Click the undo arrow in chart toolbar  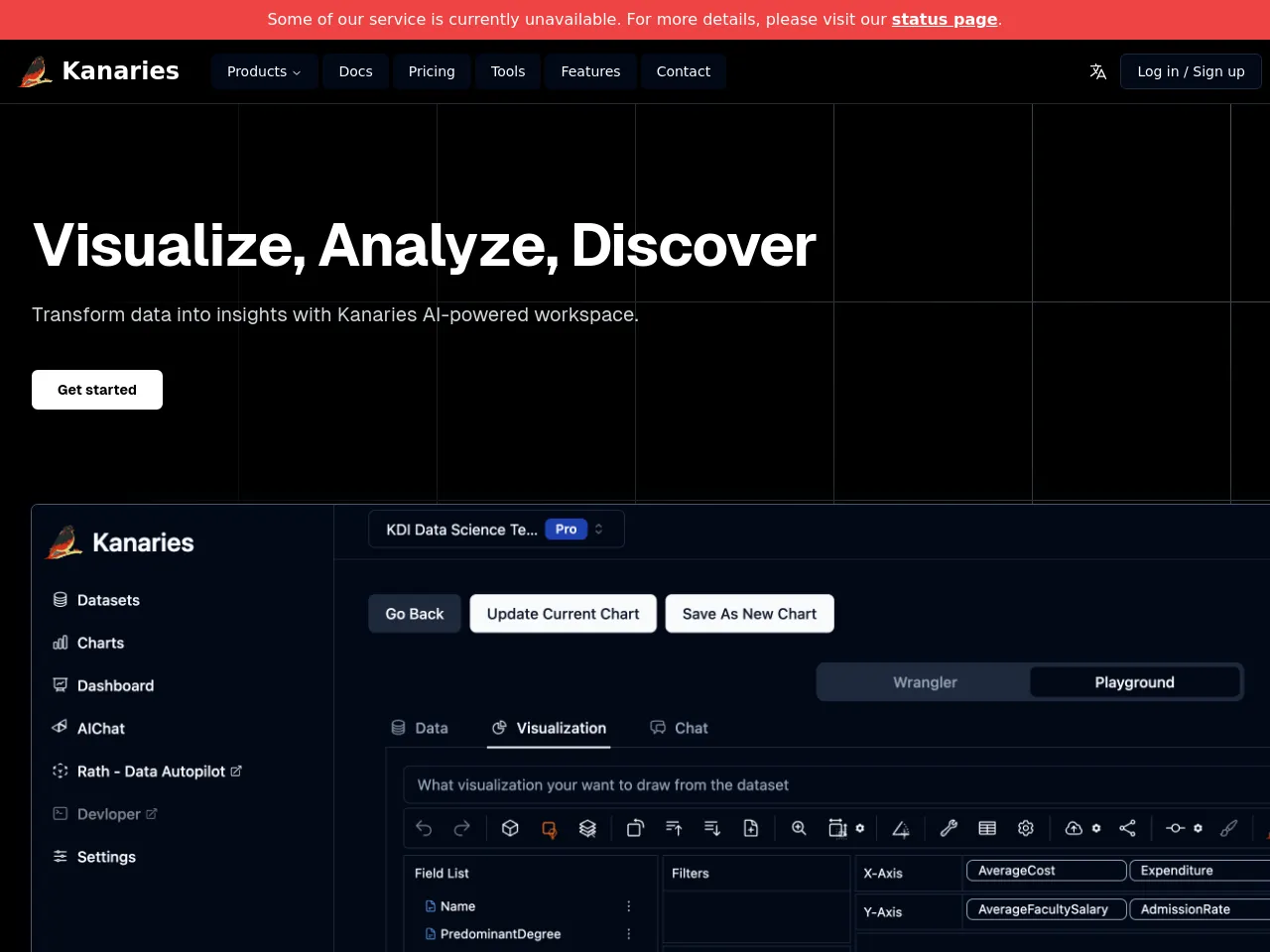pos(424,828)
